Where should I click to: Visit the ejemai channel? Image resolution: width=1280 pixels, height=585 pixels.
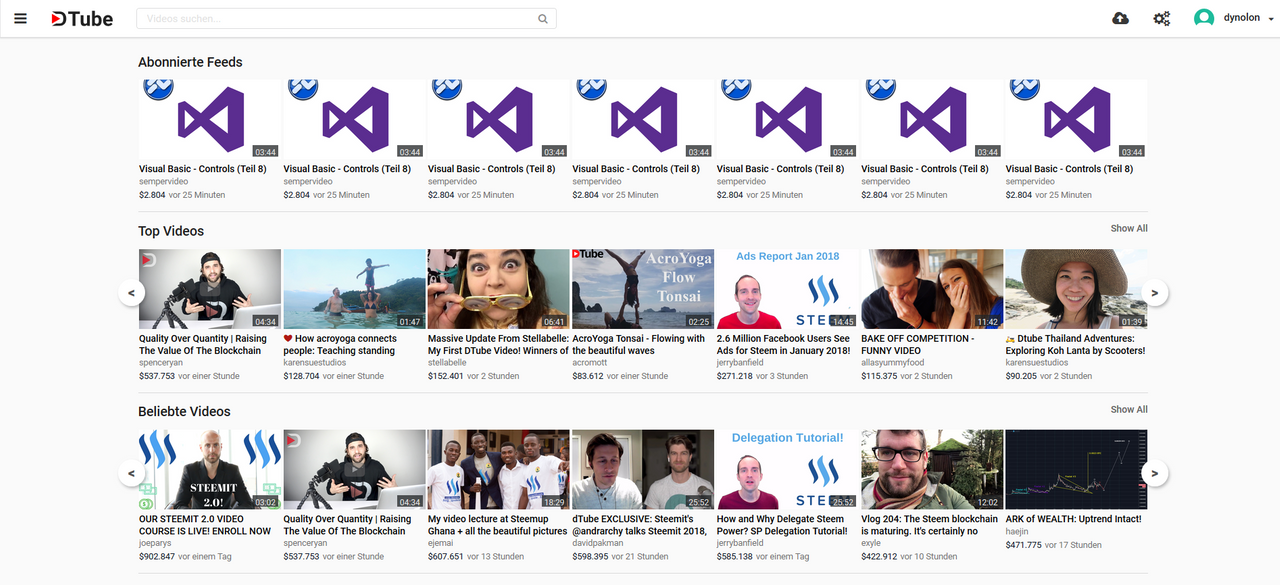click(443, 543)
